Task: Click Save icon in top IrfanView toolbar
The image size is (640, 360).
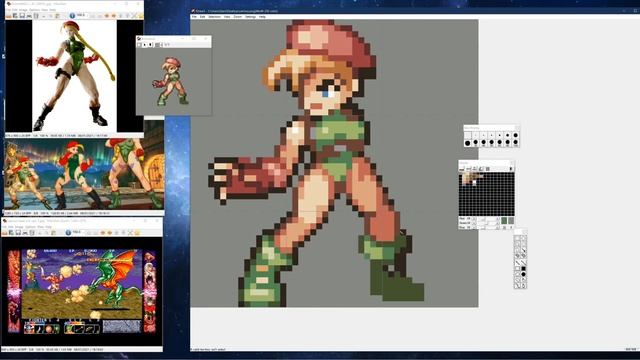Action: click(22, 16)
